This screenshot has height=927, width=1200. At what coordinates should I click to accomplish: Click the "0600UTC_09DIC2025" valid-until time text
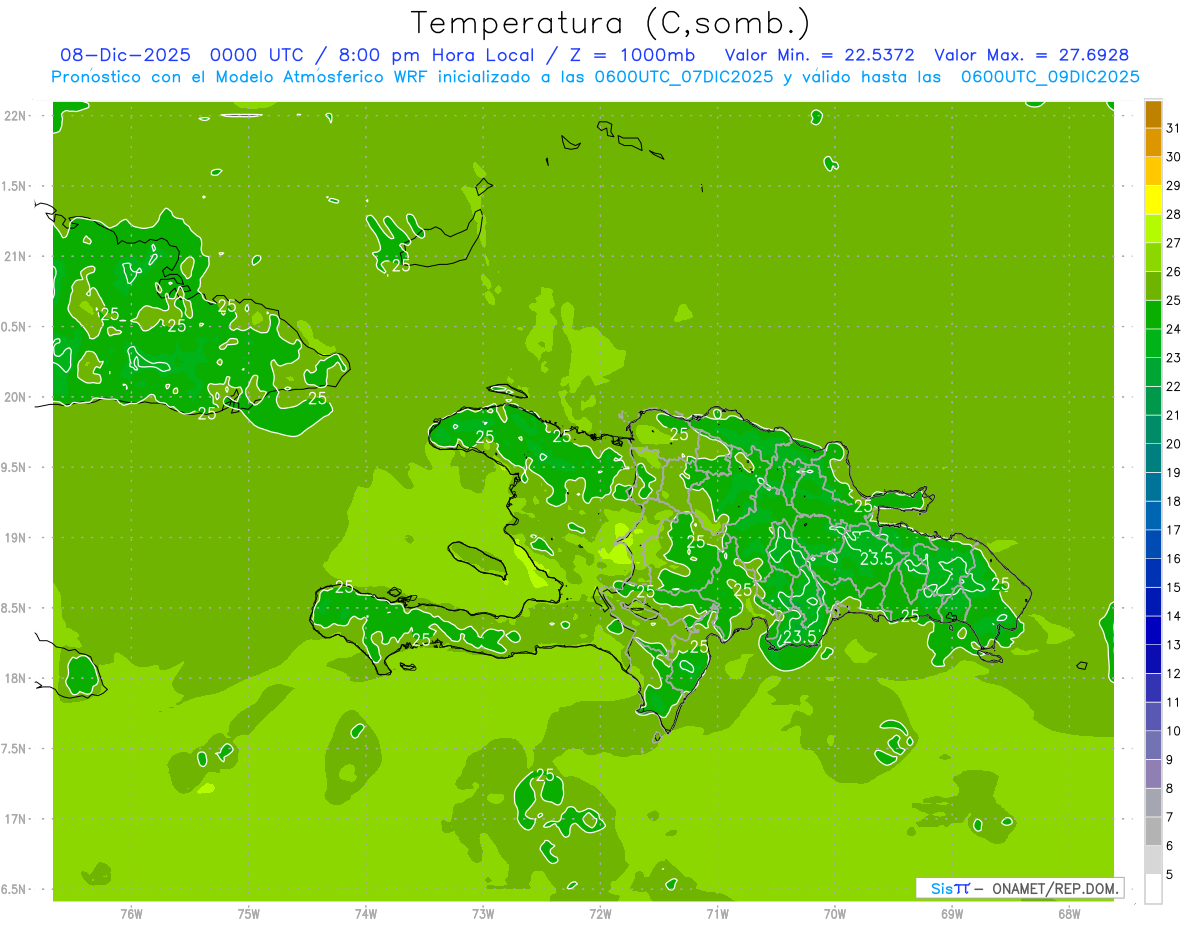click(x=1050, y=77)
